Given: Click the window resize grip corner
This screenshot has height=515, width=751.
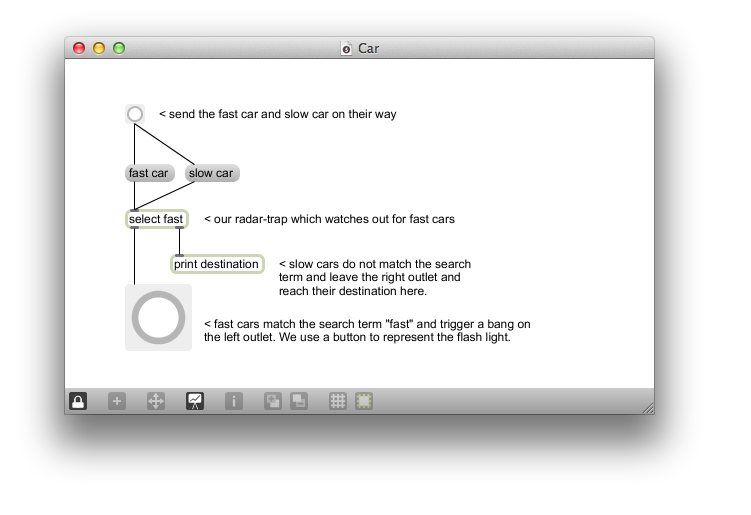Looking at the screenshot, I should (648, 408).
